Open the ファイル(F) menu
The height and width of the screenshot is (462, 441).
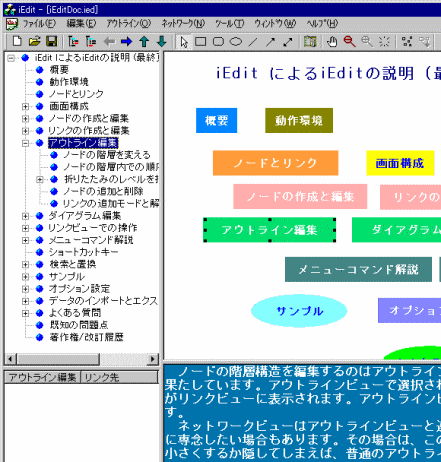point(39,24)
